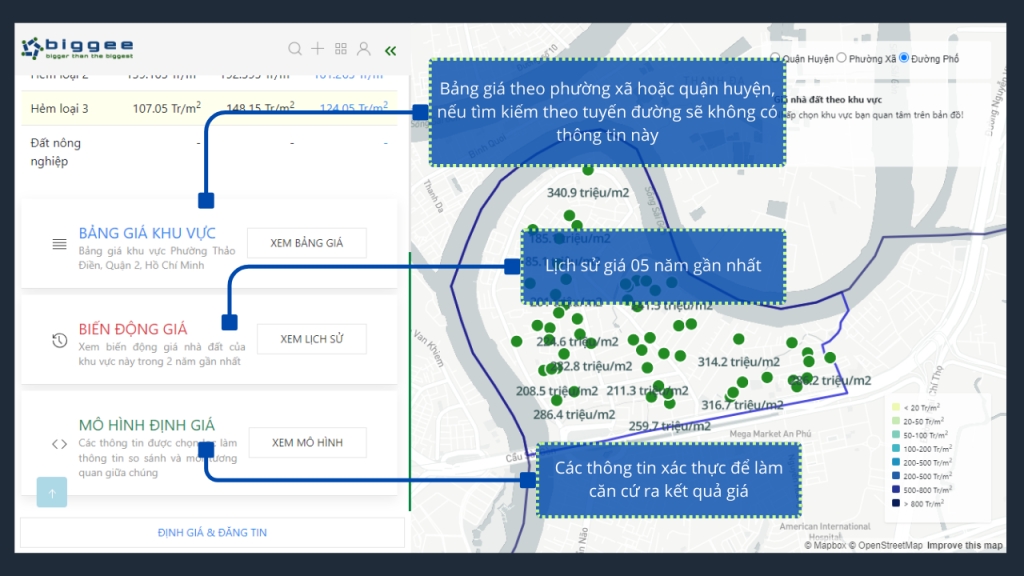Click the list icon beside Bảng Giá Khu Vực
This screenshot has width=1024, height=576.
[x=60, y=244]
